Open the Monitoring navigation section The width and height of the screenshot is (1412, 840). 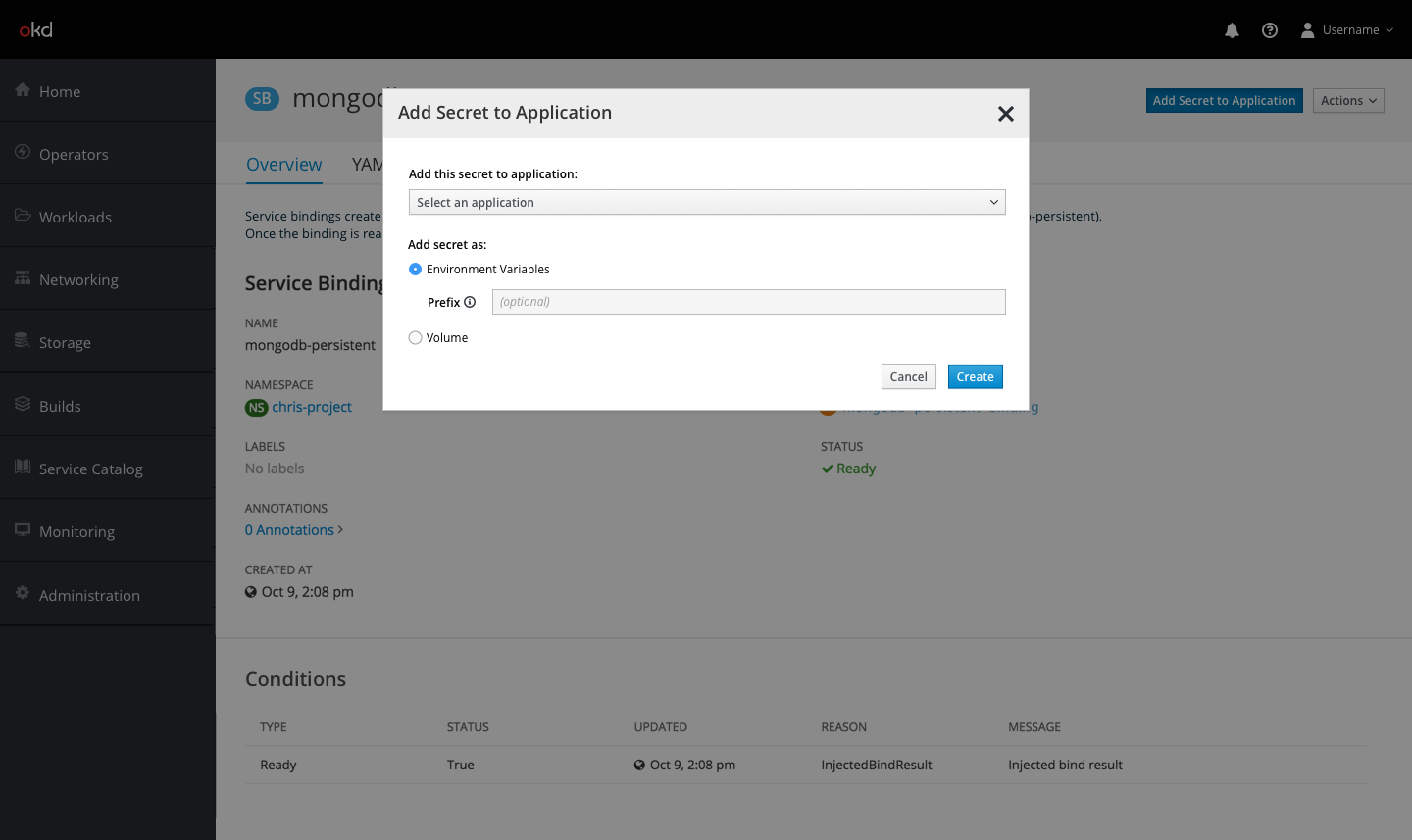[108, 531]
